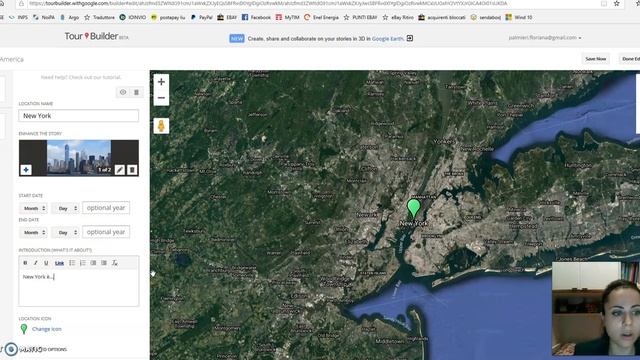Open the Argo bookmark

(x=69, y=18)
